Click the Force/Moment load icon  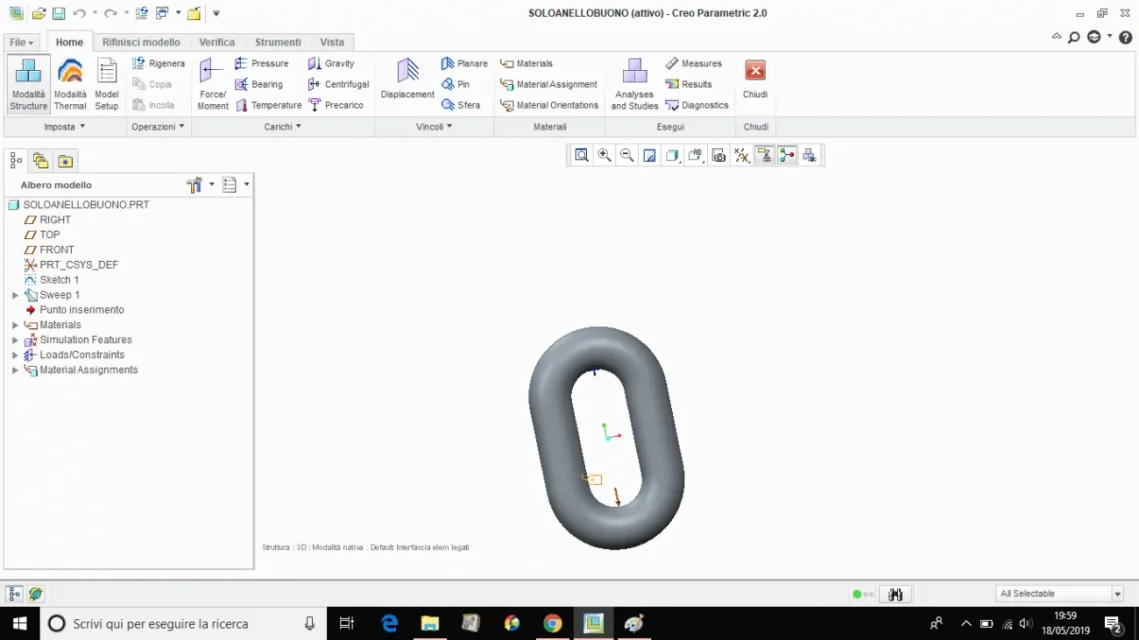coord(212,83)
